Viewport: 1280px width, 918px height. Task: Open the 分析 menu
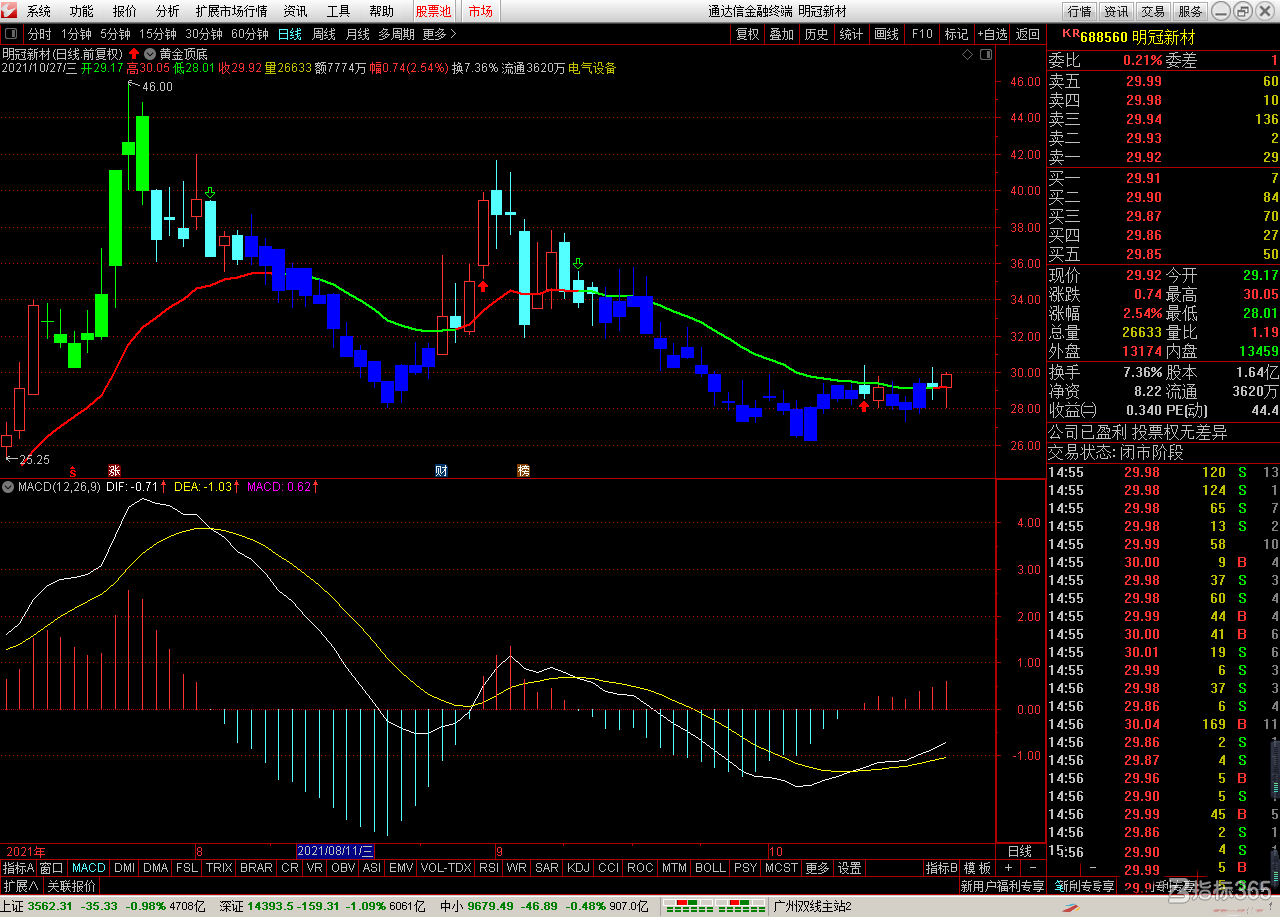168,12
